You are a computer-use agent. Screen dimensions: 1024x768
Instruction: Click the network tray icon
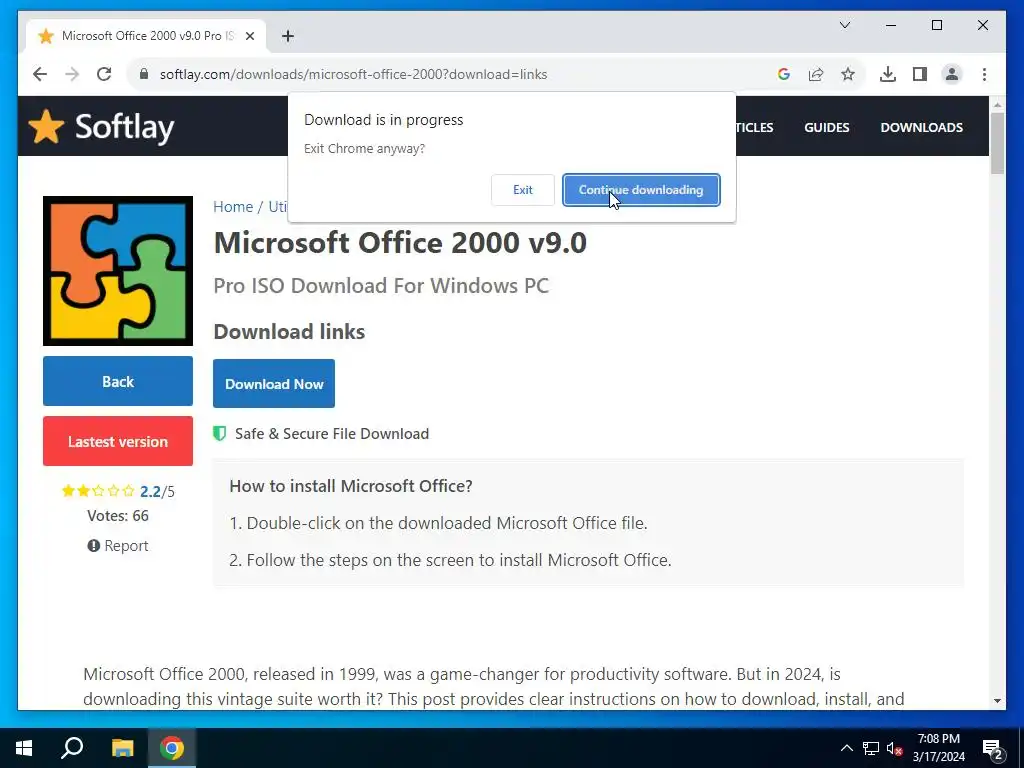871,748
